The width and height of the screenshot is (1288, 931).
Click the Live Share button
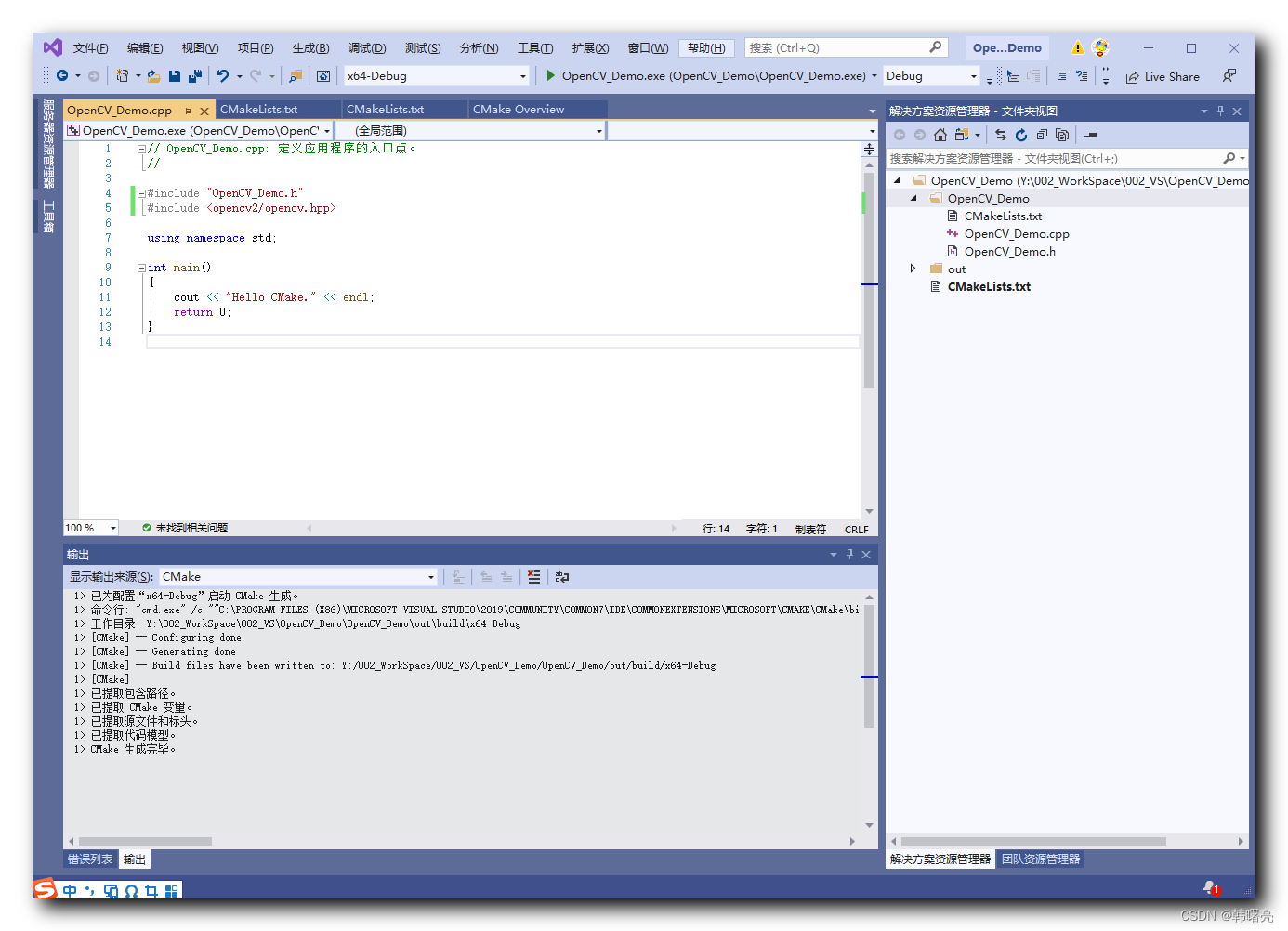(x=1163, y=77)
